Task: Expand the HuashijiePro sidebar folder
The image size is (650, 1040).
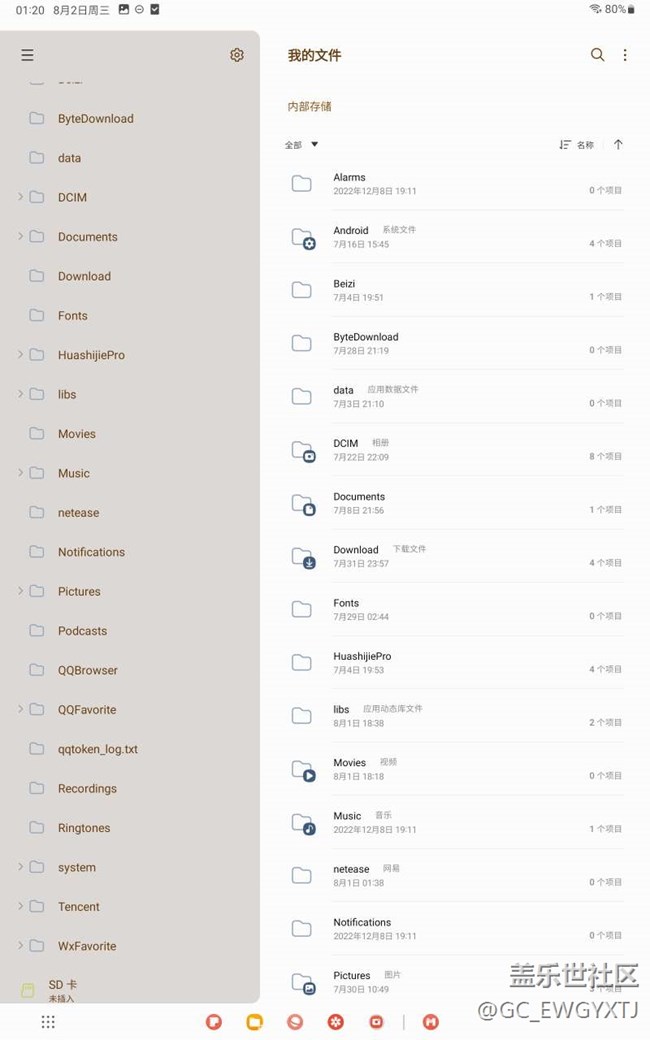Action: [21, 355]
